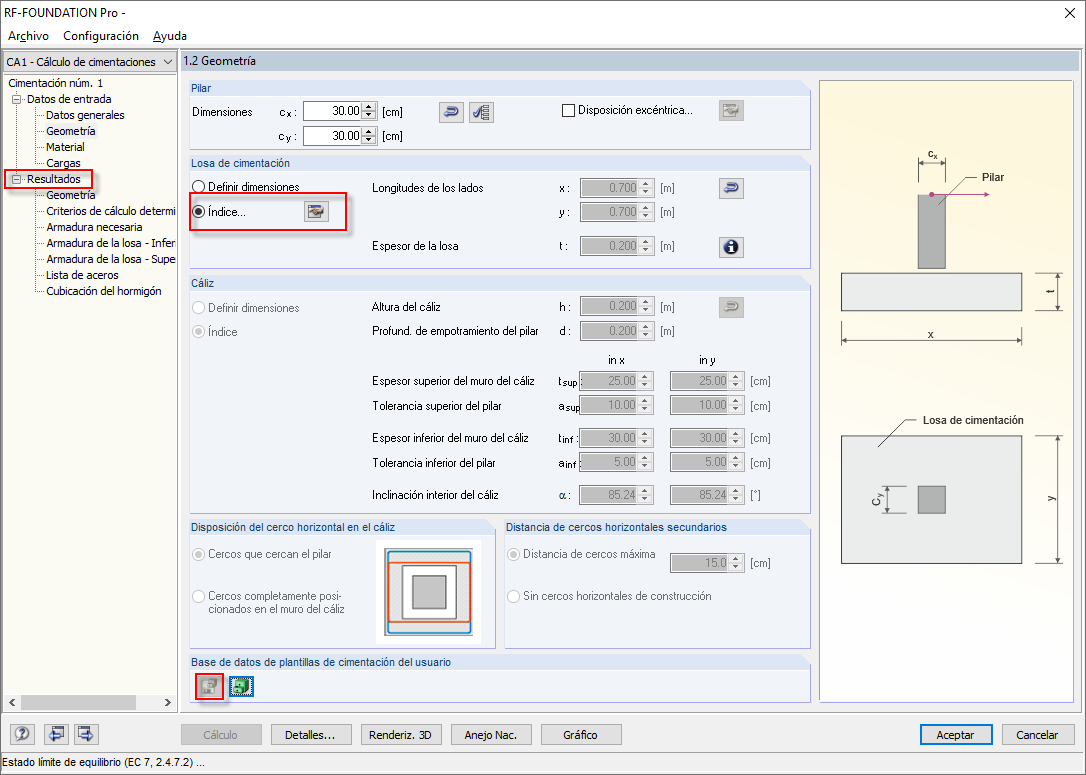
Task: Select Geometría under Datos de entrada
Action: [71, 131]
